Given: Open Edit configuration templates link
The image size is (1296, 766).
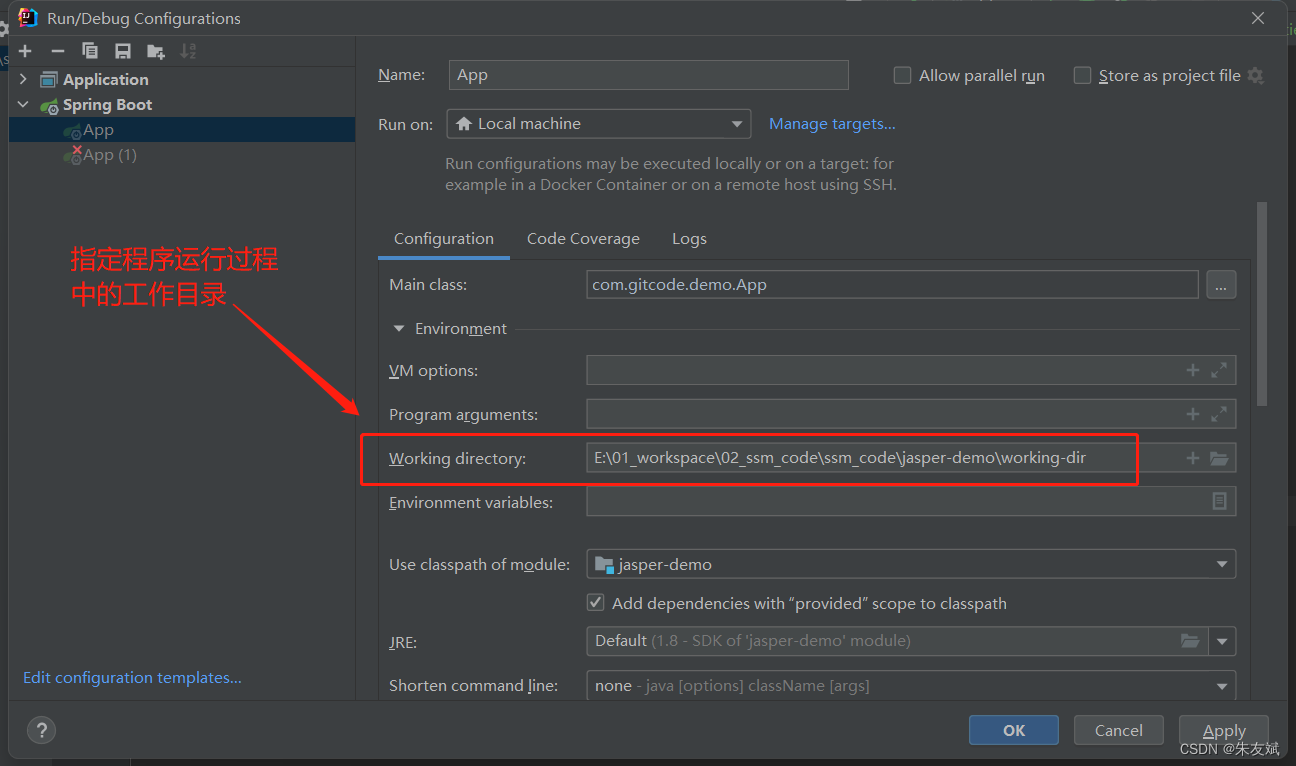Looking at the screenshot, I should [132, 677].
